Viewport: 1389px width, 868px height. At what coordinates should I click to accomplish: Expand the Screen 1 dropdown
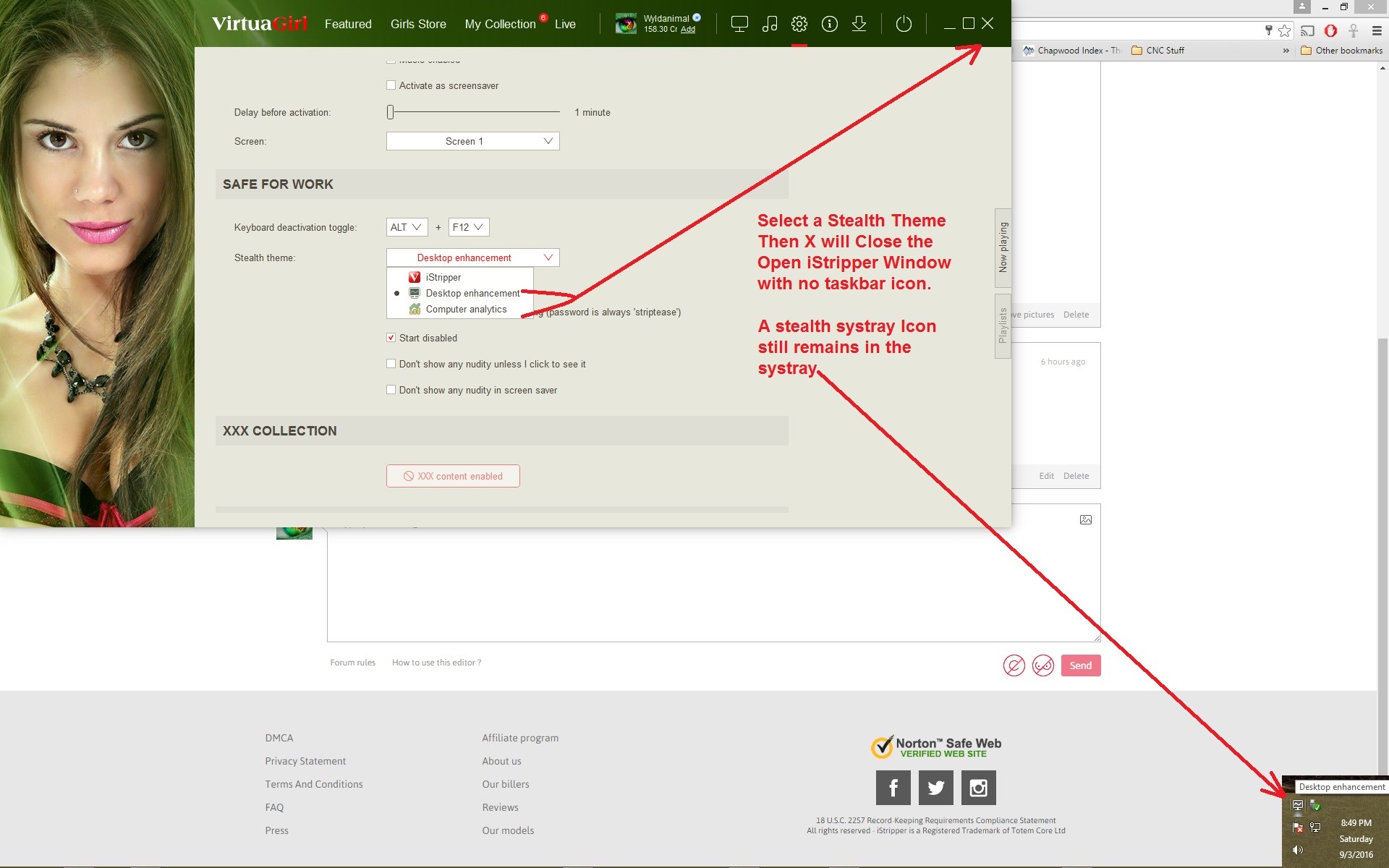(x=472, y=141)
